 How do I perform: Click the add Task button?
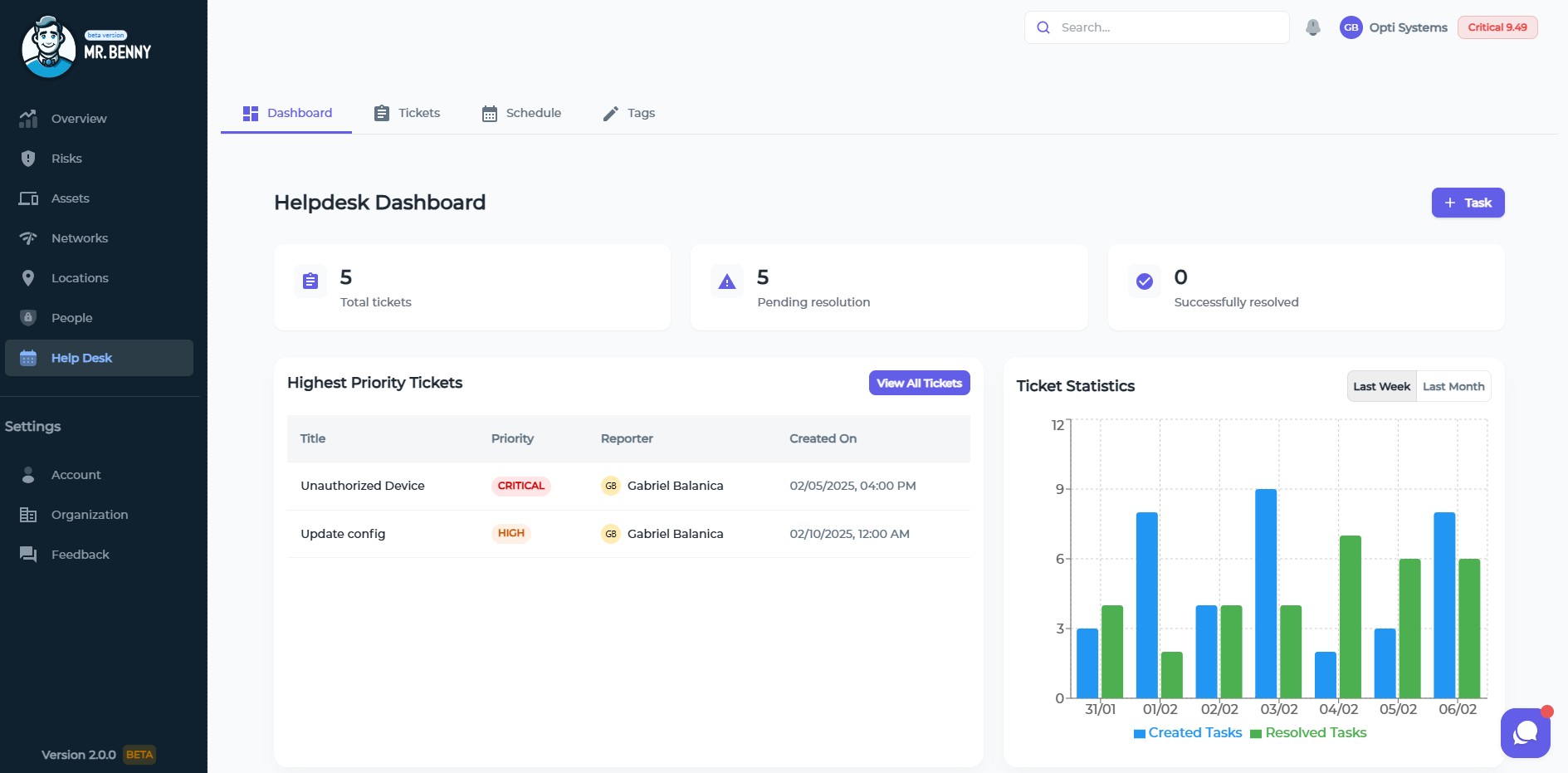click(x=1467, y=203)
